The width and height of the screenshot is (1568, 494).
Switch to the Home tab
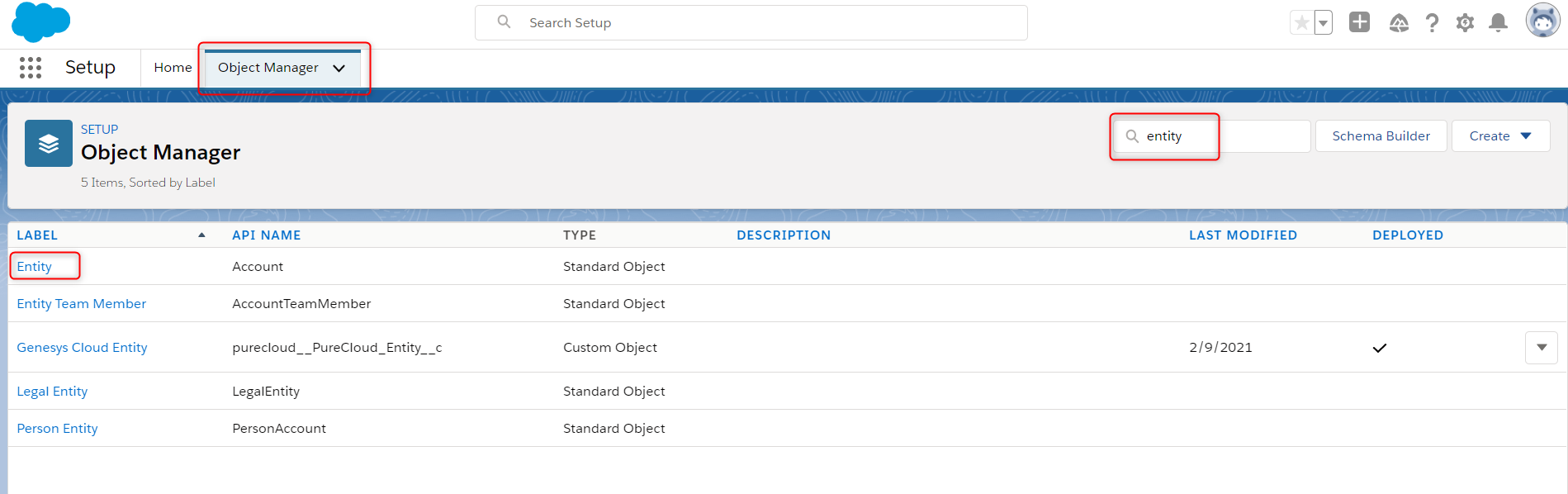[x=173, y=68]
